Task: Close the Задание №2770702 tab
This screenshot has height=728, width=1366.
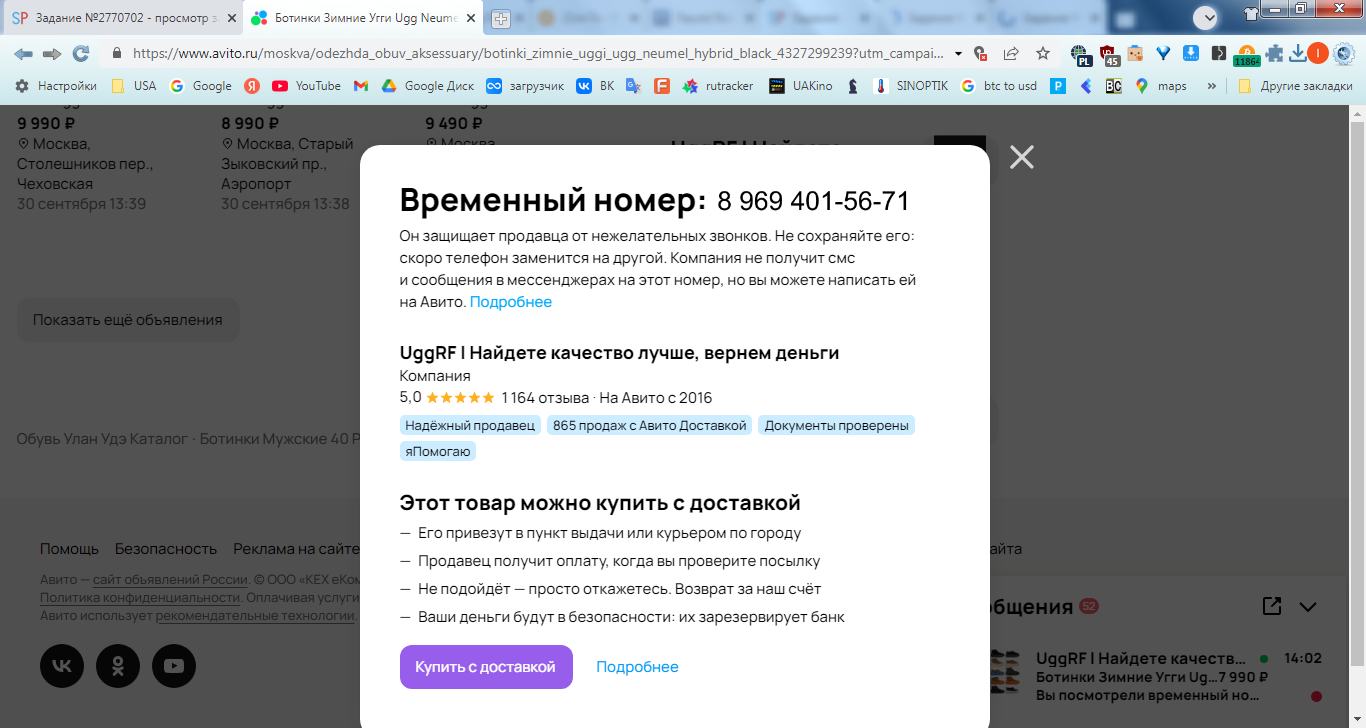Action: coord(231,18)
